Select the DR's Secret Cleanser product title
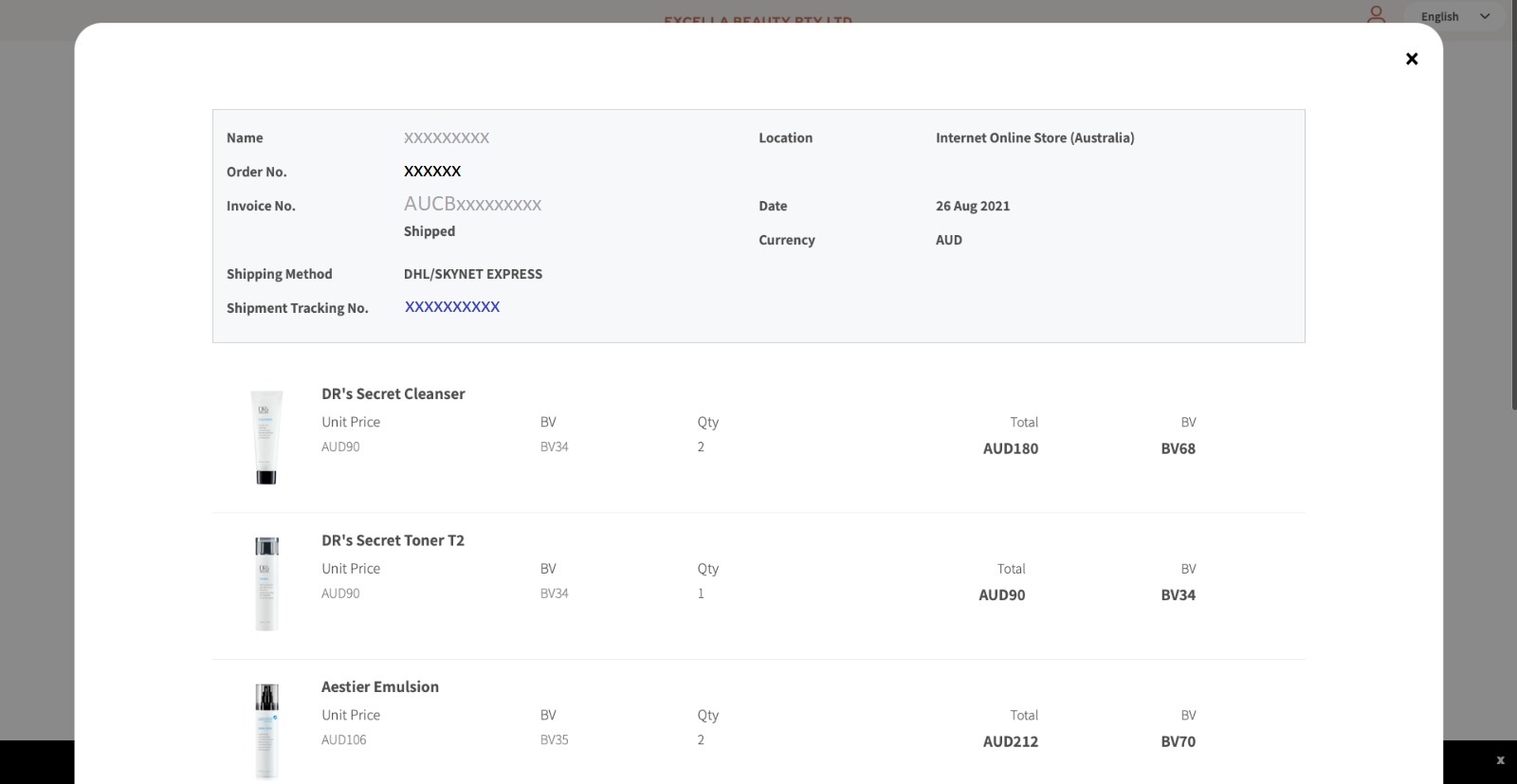The height and width of the screenshot is (784, 1517). [393, 393]
